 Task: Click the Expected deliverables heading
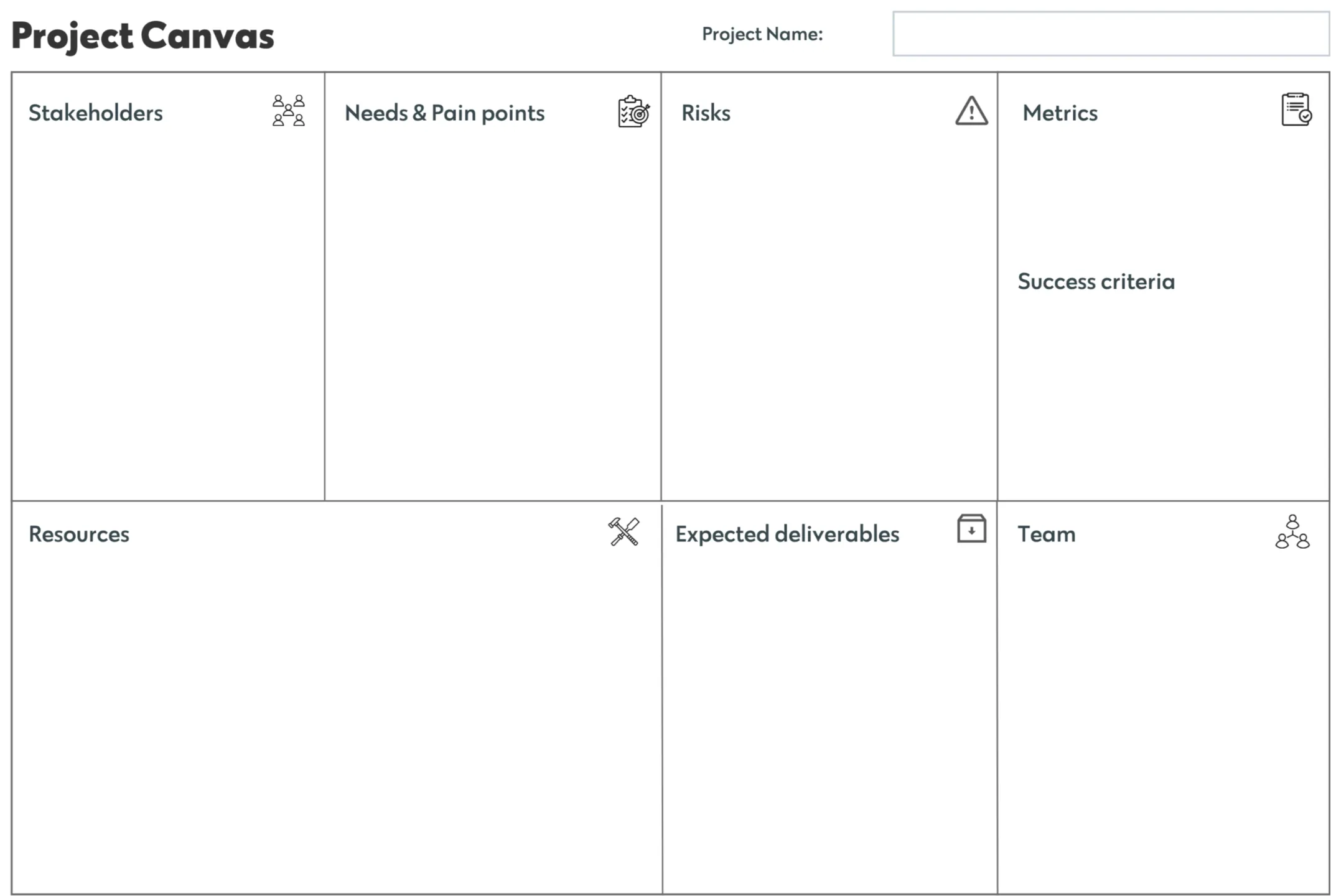click(x=787, y=534)
